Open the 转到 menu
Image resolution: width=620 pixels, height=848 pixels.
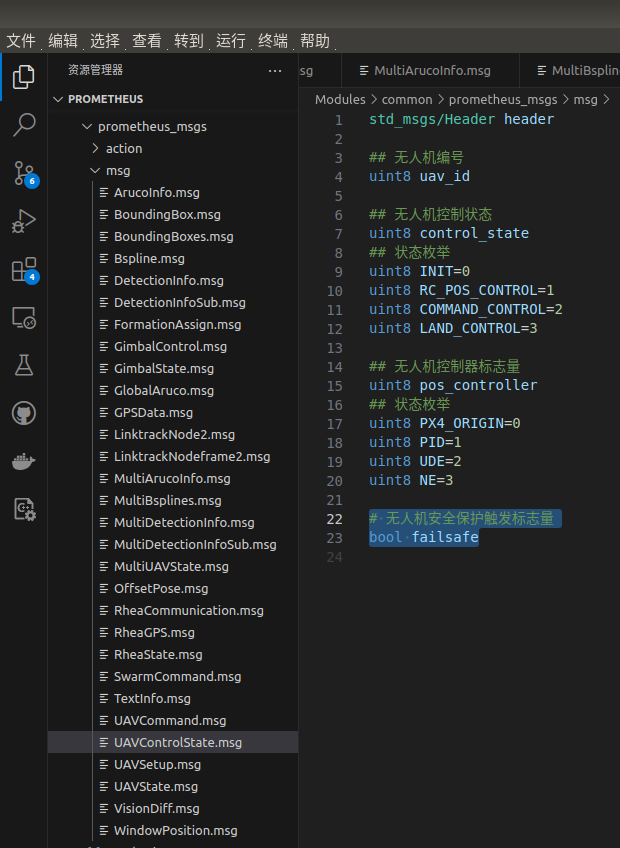189,41
